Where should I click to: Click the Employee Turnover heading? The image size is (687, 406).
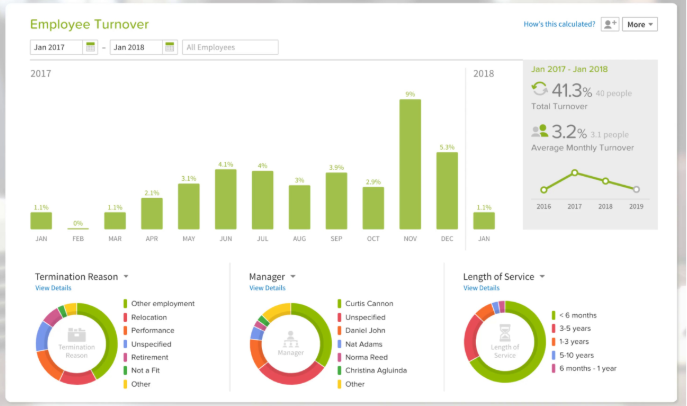pyautogui.click(x=89, y=25)
